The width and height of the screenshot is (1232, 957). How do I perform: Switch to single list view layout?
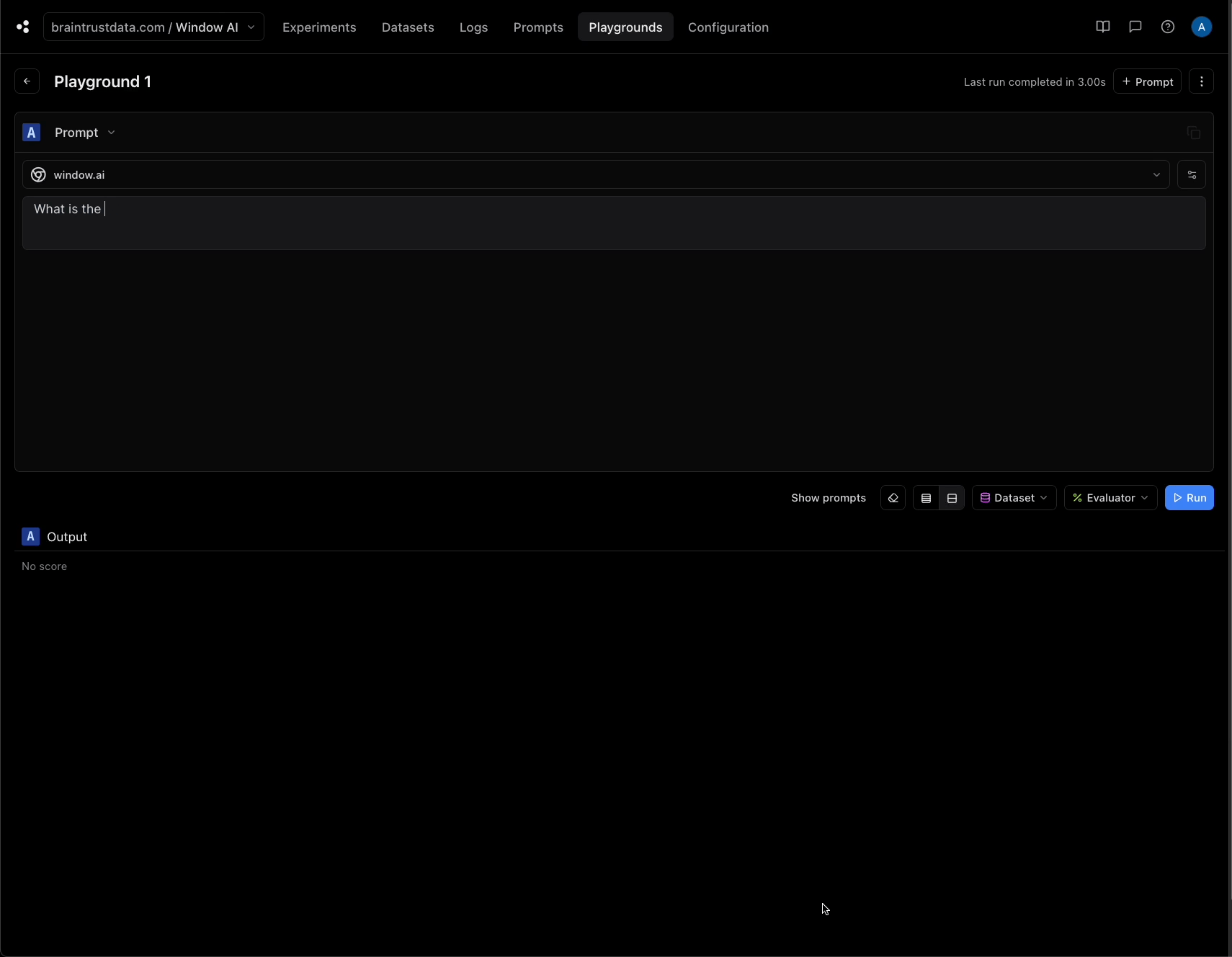click(x=926, y=498)
